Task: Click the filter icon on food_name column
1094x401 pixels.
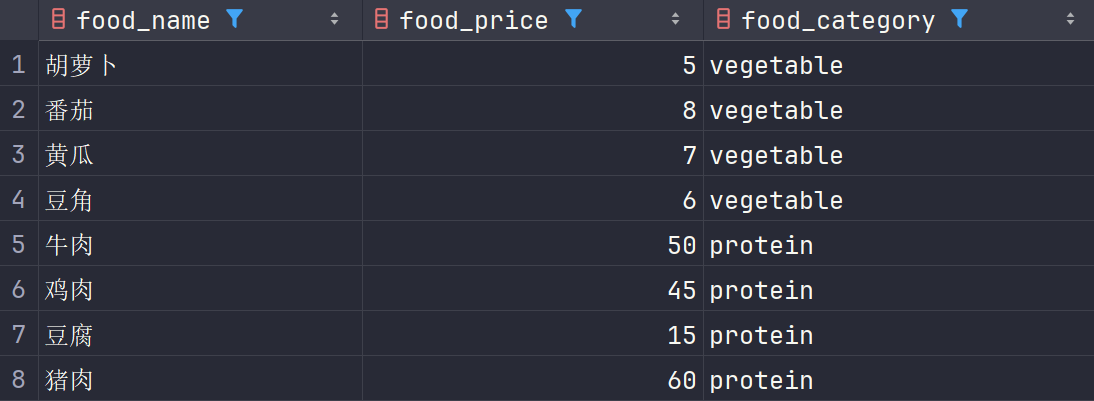Action: point(235,19)
